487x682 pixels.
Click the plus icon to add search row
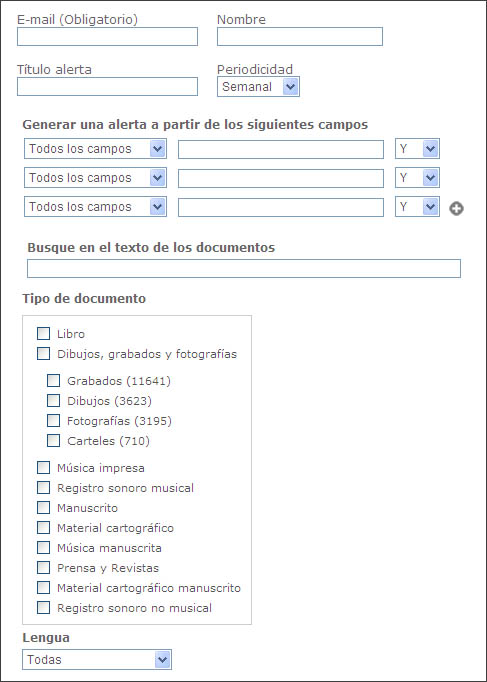[x=456, y=209]
